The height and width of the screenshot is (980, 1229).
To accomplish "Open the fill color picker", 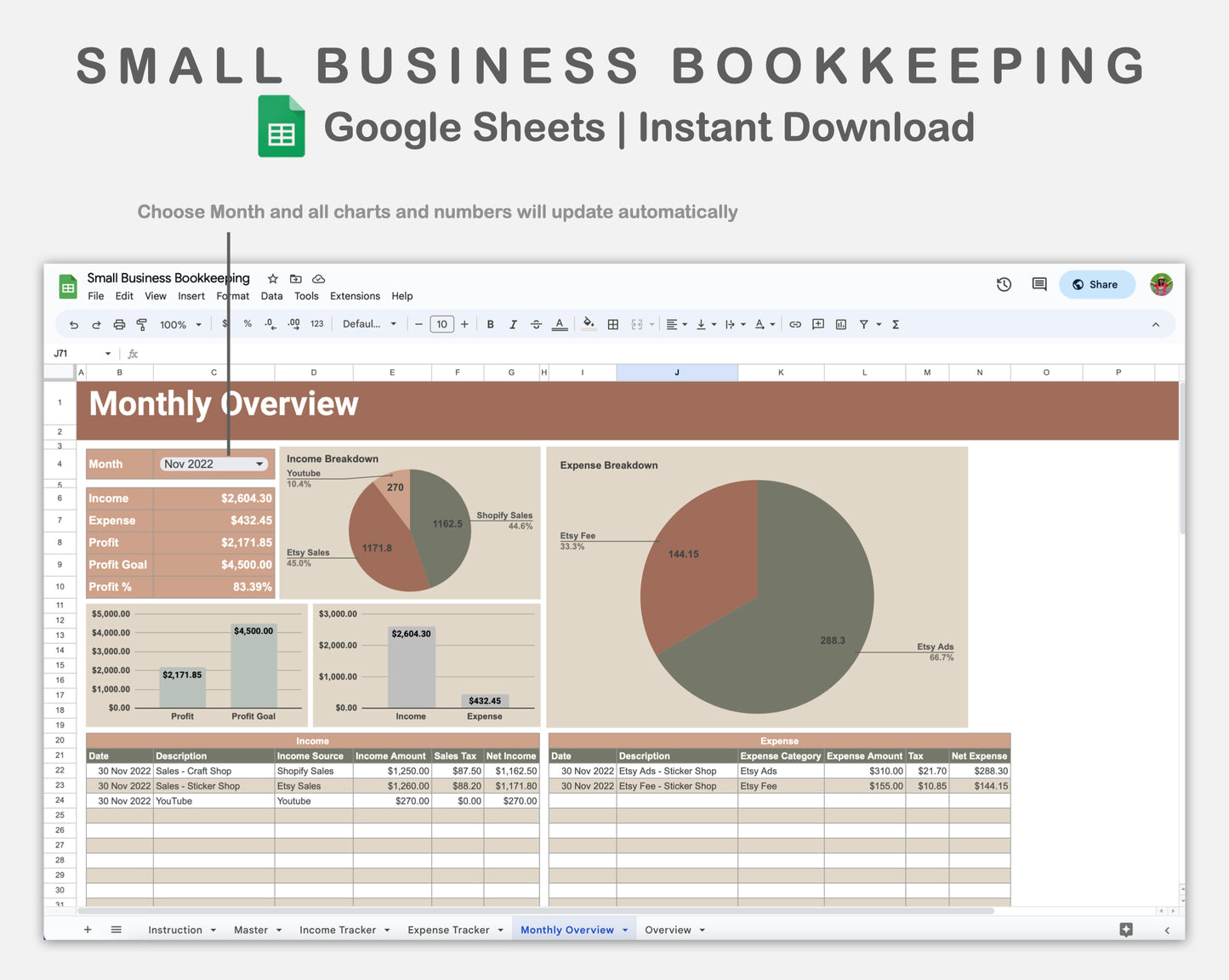I will point(589,324).
